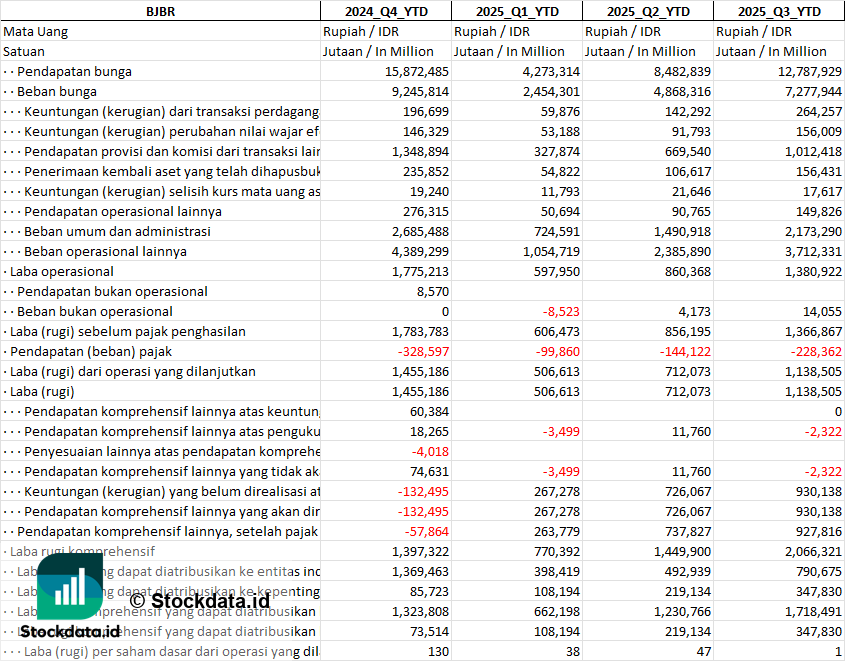Click the red -57,864 cell
The height and width of the screenshot is (661, 845).
tap(427, 531)
